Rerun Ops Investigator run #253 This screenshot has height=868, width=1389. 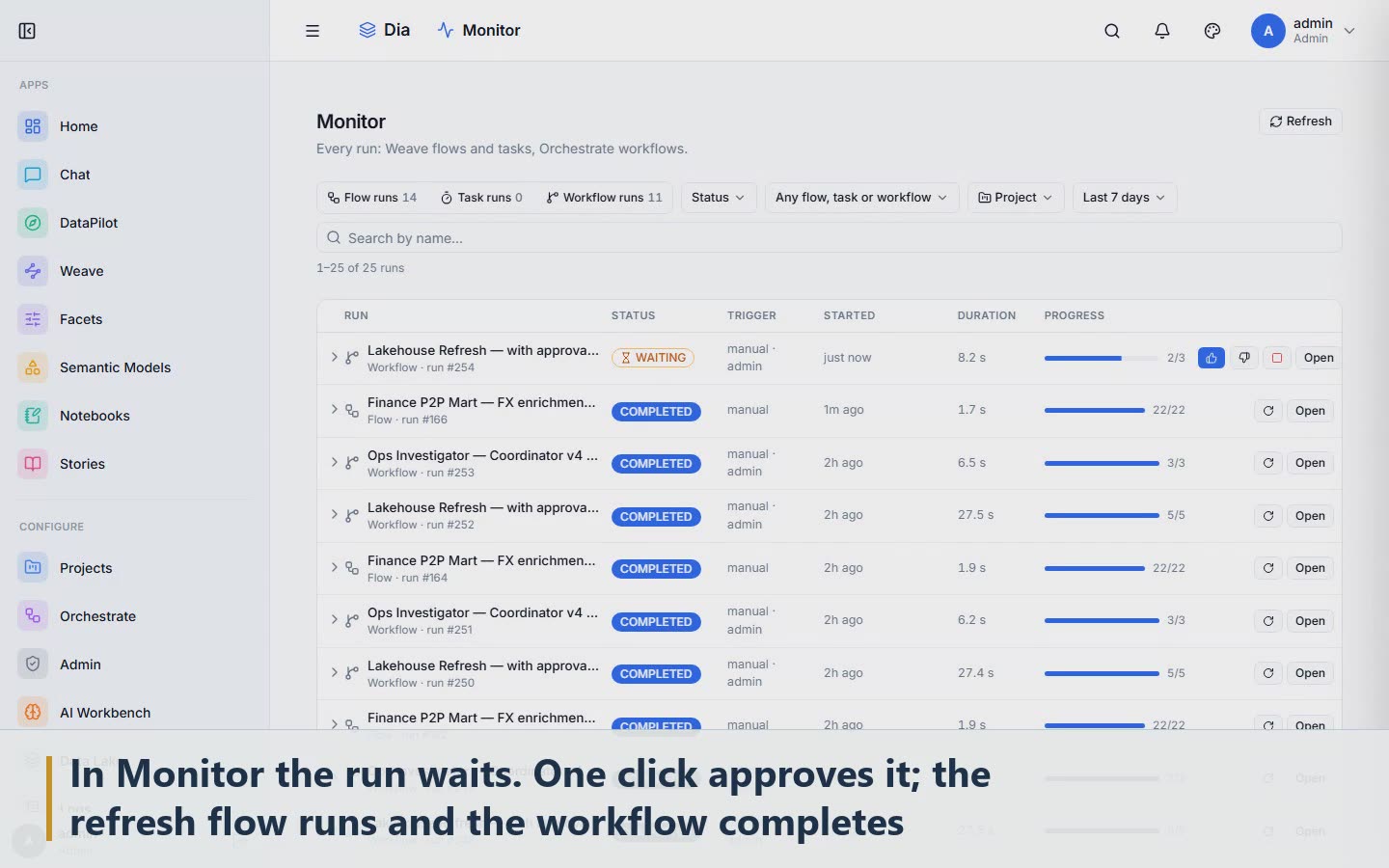coord(1268,463)
